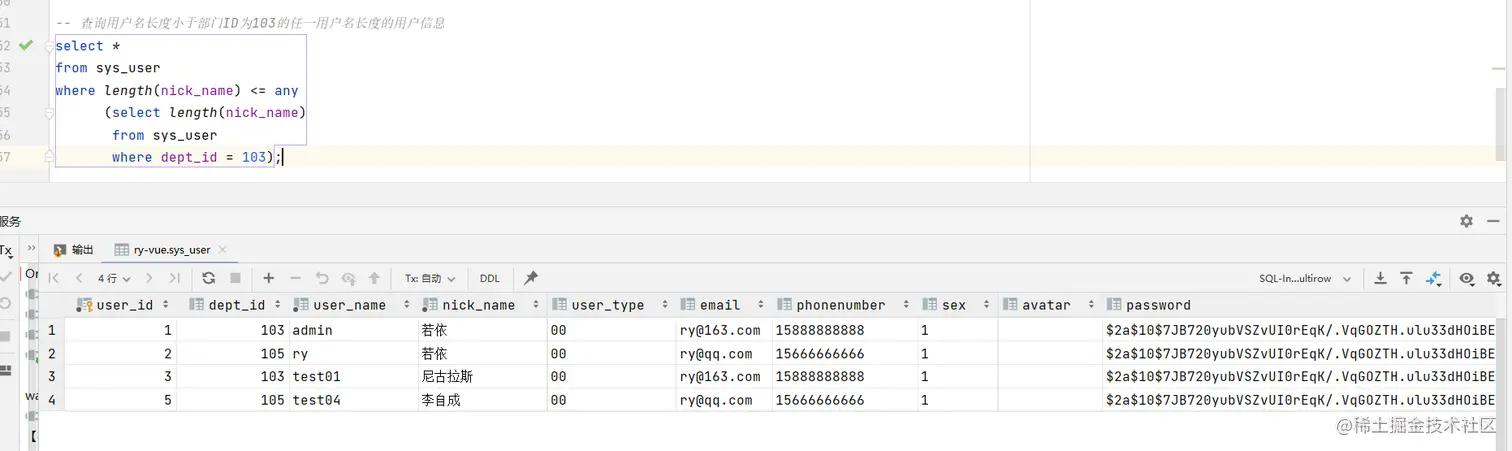This screenshot has height=451, width=1512.
Task: Reload the result page with refresh icon
Action: click(x=208, y=278)
